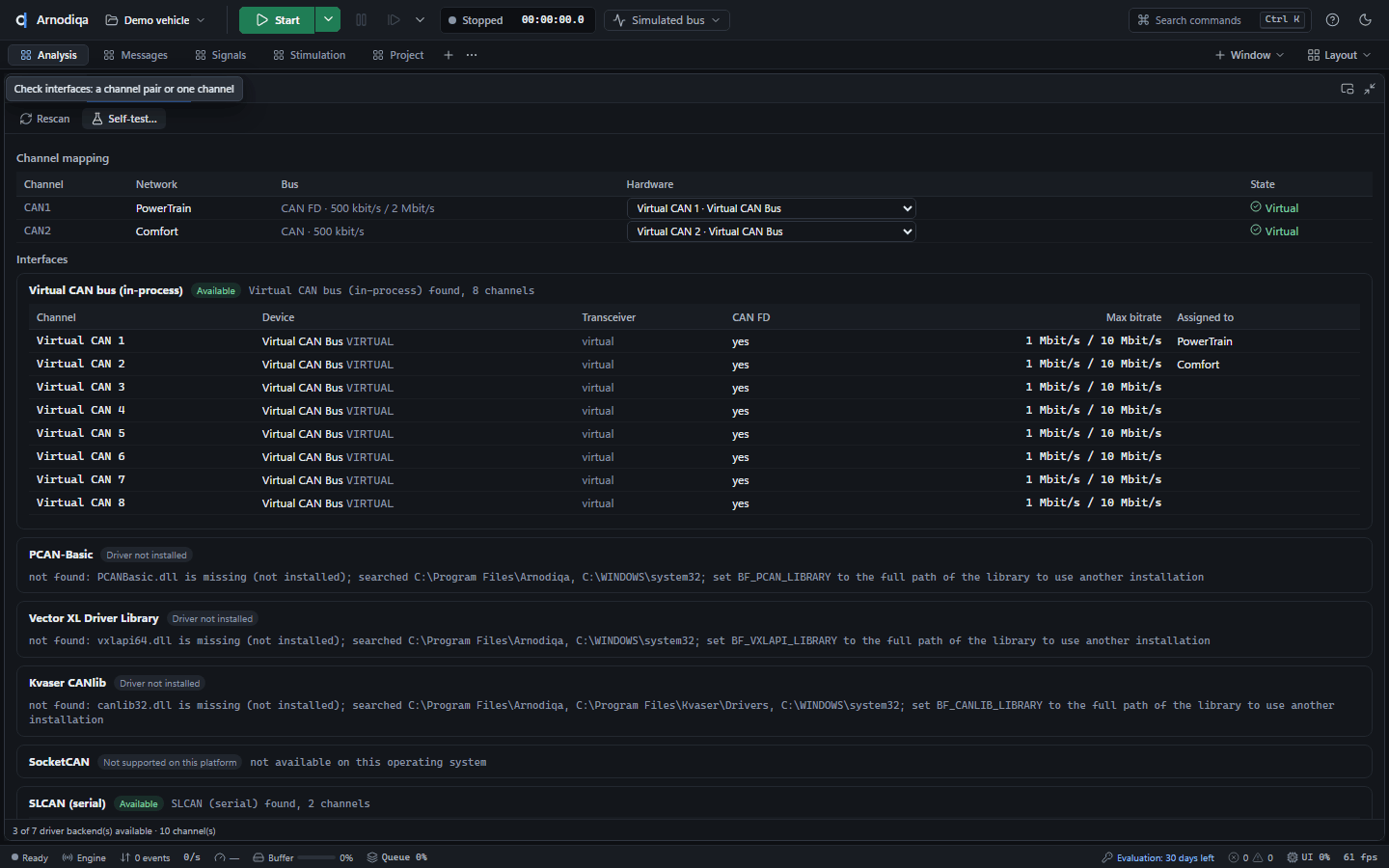Go to the Project tab
The height and width of the screenshot is (868, 1389).
pyautogui.click(x=397, y=55)
